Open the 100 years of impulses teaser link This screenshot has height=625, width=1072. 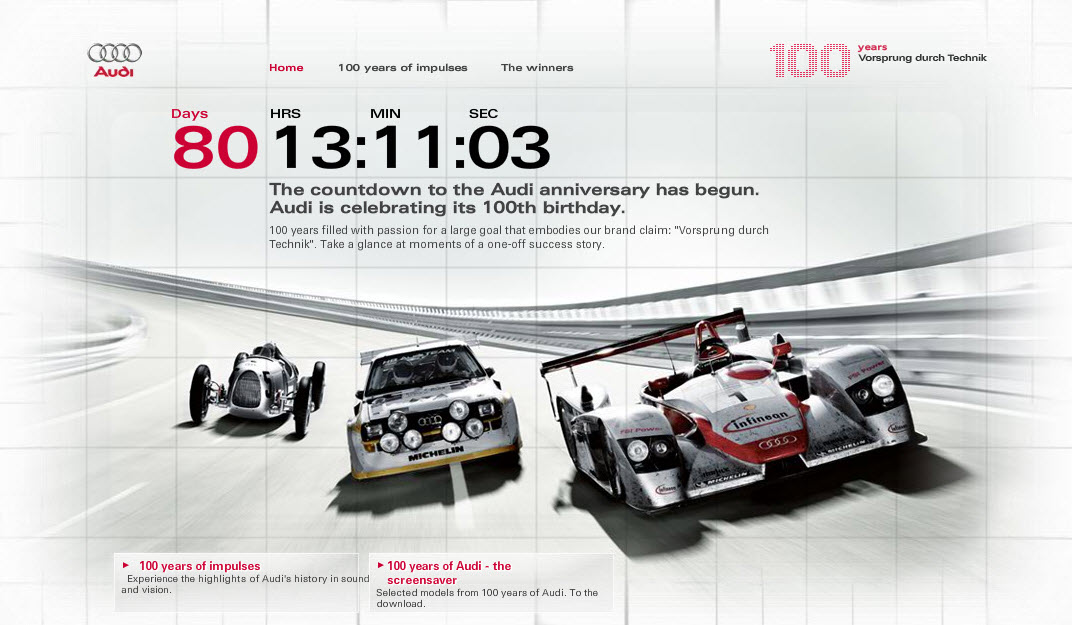coord(200,566)
